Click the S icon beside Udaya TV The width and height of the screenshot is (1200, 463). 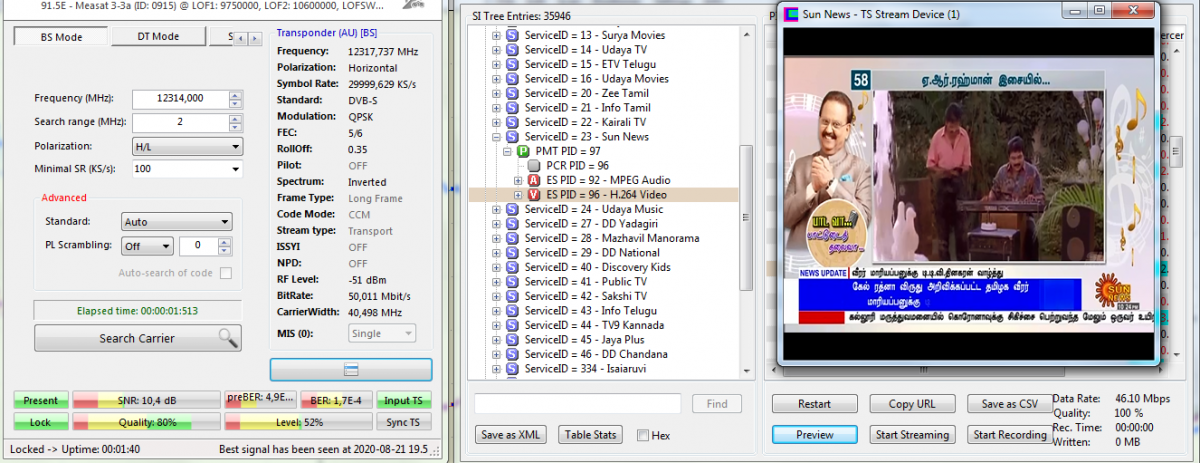point(513,50)
